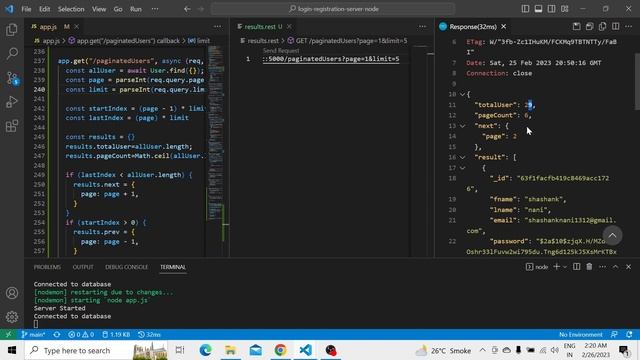This screenshot has width=640, height=360.
Task: Open the File menu
Action: tap(26, 9)
